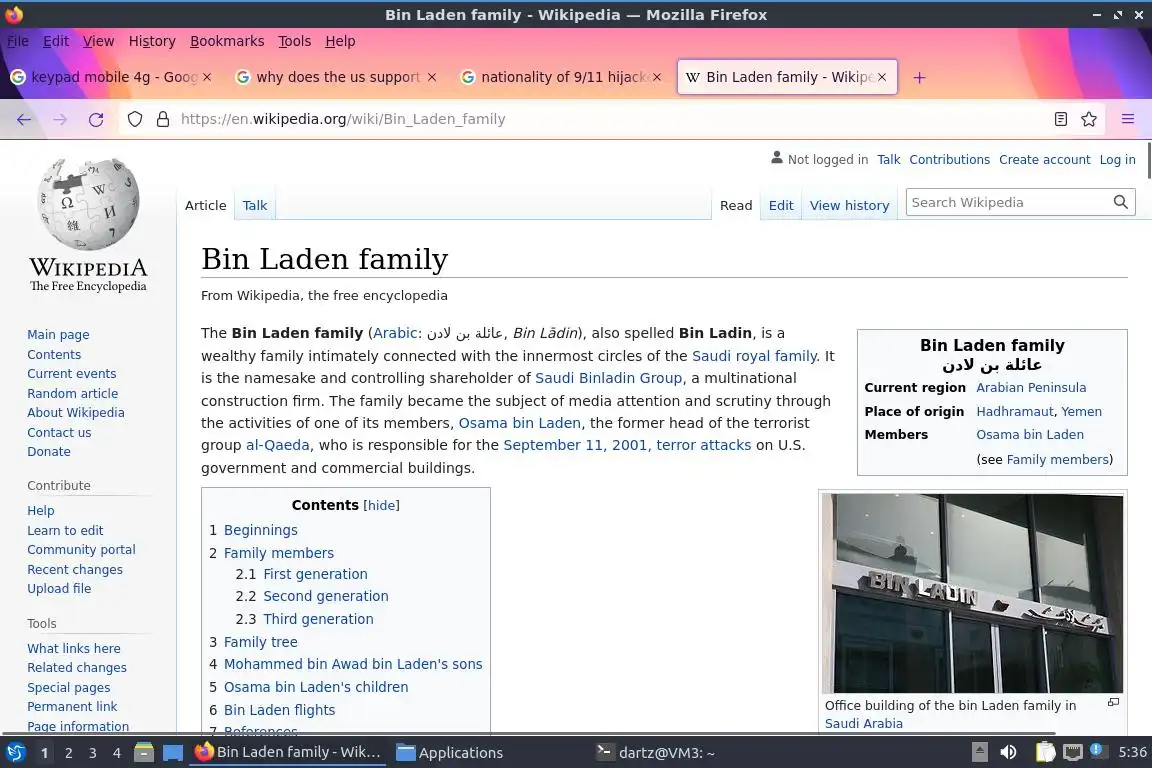The height and width of the screenshot is (768, 1152).
Task: Bookmark this page with the star icon
Action: click(1089, 119)
